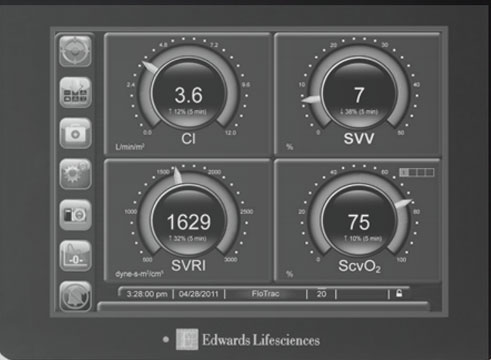Image resolution: width=491 pixels, height=360 pixels.
Task: Tap the lock screen padlock icon
Action: [399, 293]
